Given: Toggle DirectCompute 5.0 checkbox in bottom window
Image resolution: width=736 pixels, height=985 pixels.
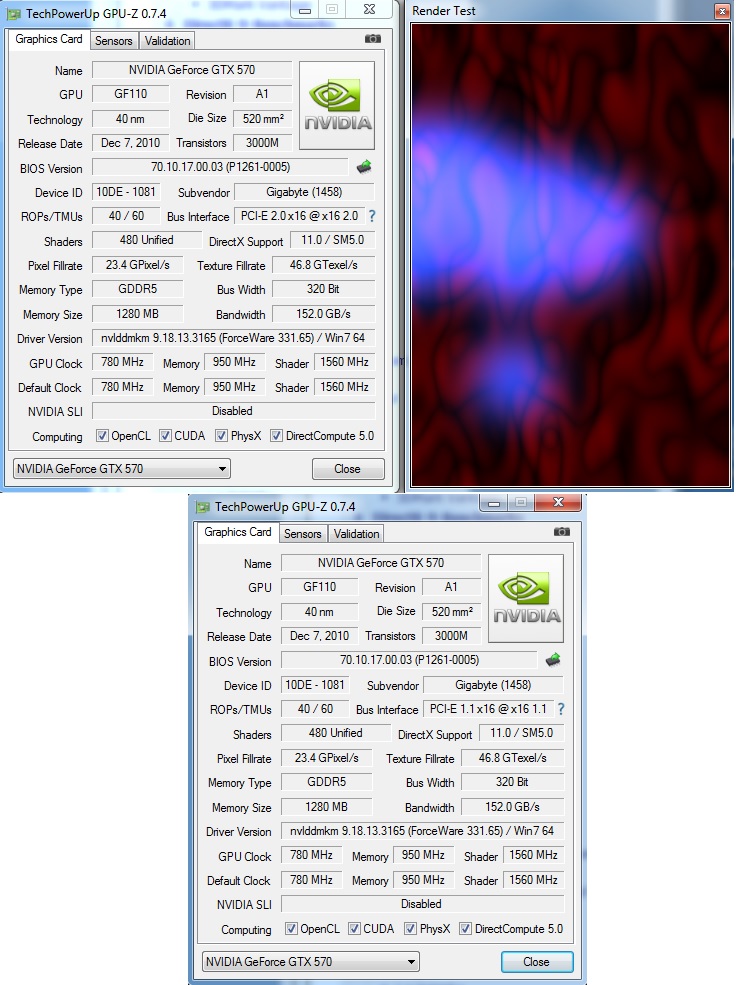Looking at the screenshot, I should tap(465, 928).
